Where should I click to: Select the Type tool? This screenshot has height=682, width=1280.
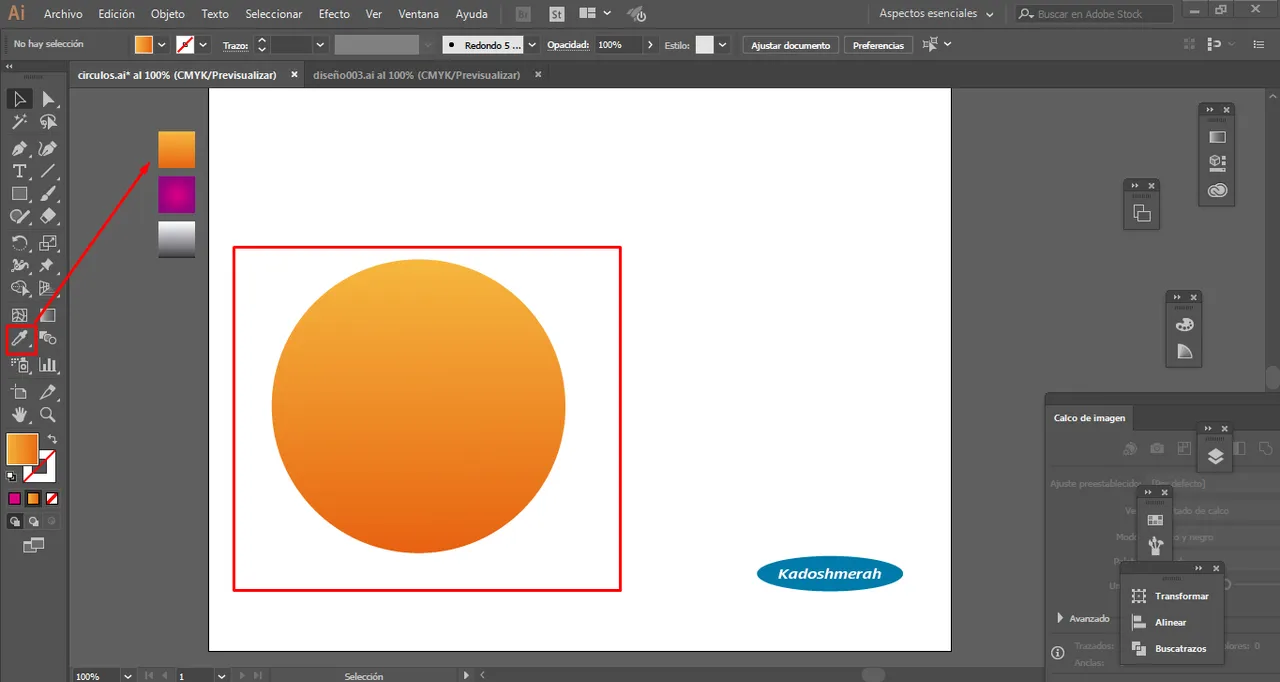click(19, 171)
